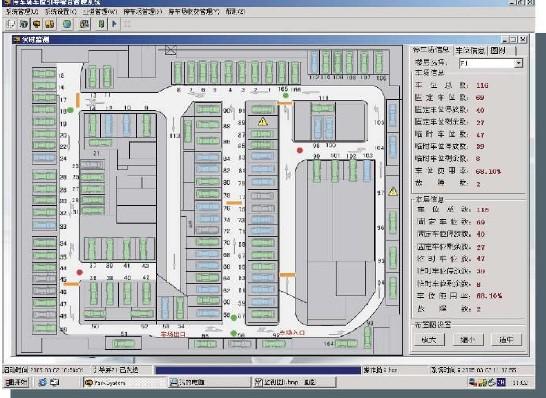Switch to 我的电脑 taskbar button

tap(209, 383)
